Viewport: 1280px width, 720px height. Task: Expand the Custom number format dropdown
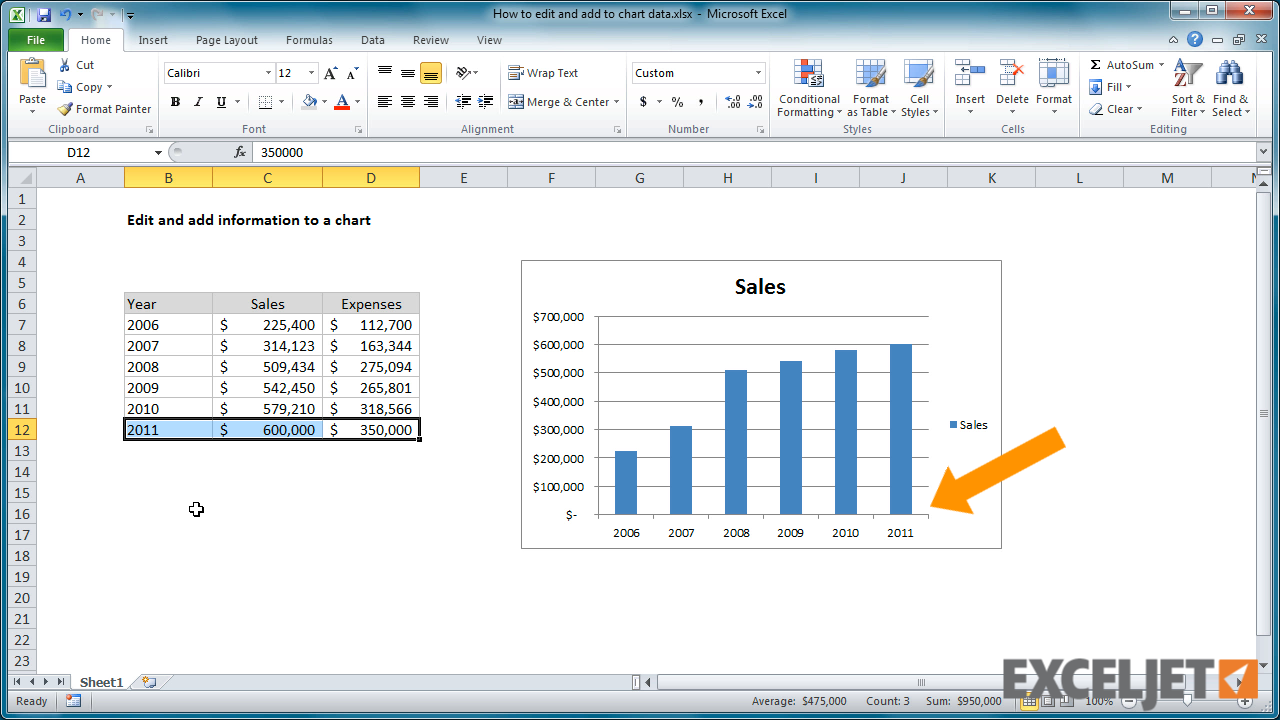point(758,73)
